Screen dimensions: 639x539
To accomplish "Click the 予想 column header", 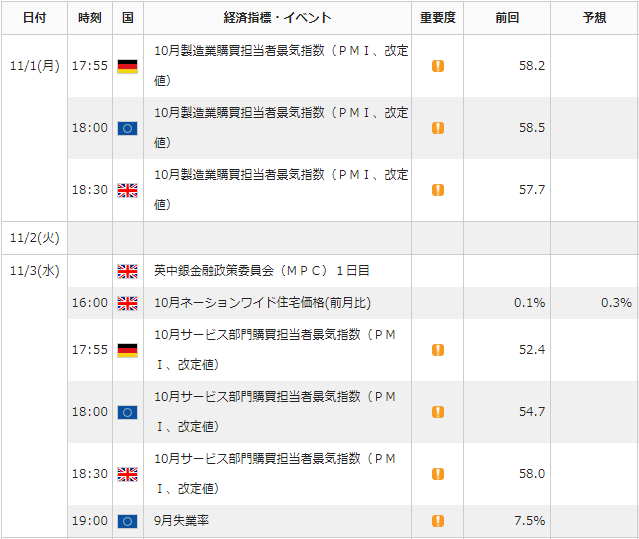I will pyautogui.click(x=595, y=18).
